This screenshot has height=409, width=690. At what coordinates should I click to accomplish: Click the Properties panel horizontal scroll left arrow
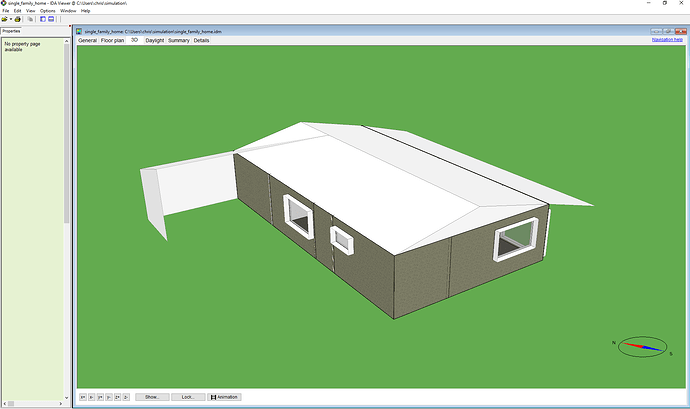point(4,403)
